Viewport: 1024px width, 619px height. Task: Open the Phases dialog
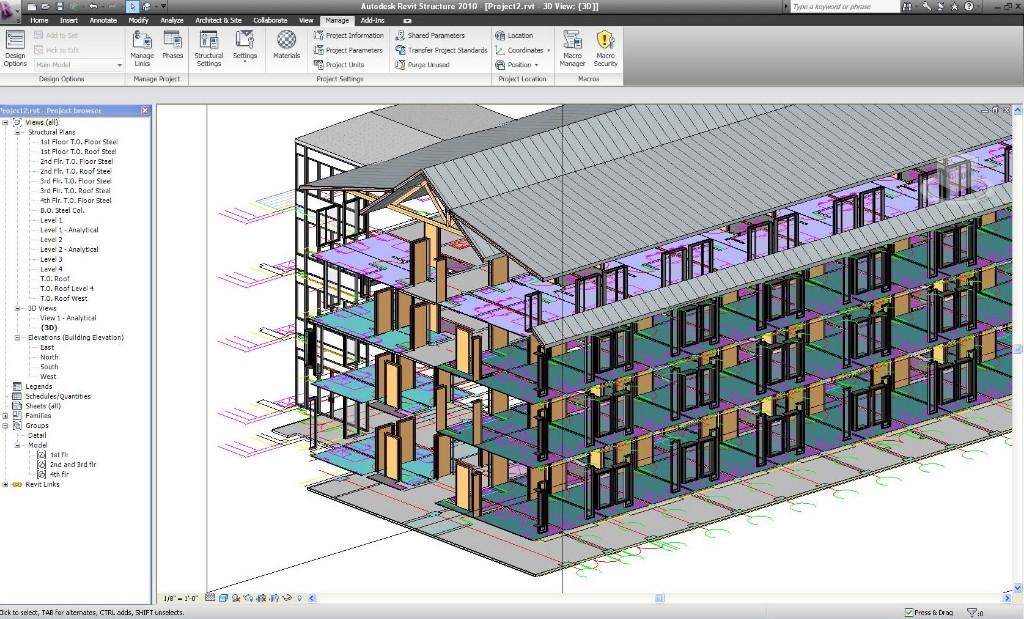pos(173,46)
